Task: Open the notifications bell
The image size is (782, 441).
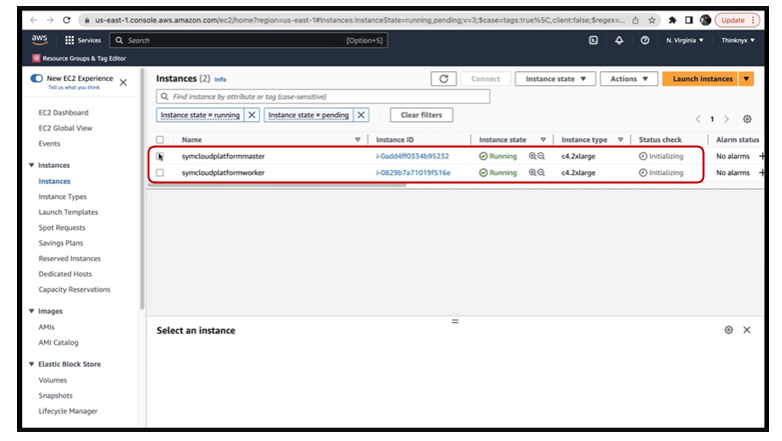Action: click(619, 40)
